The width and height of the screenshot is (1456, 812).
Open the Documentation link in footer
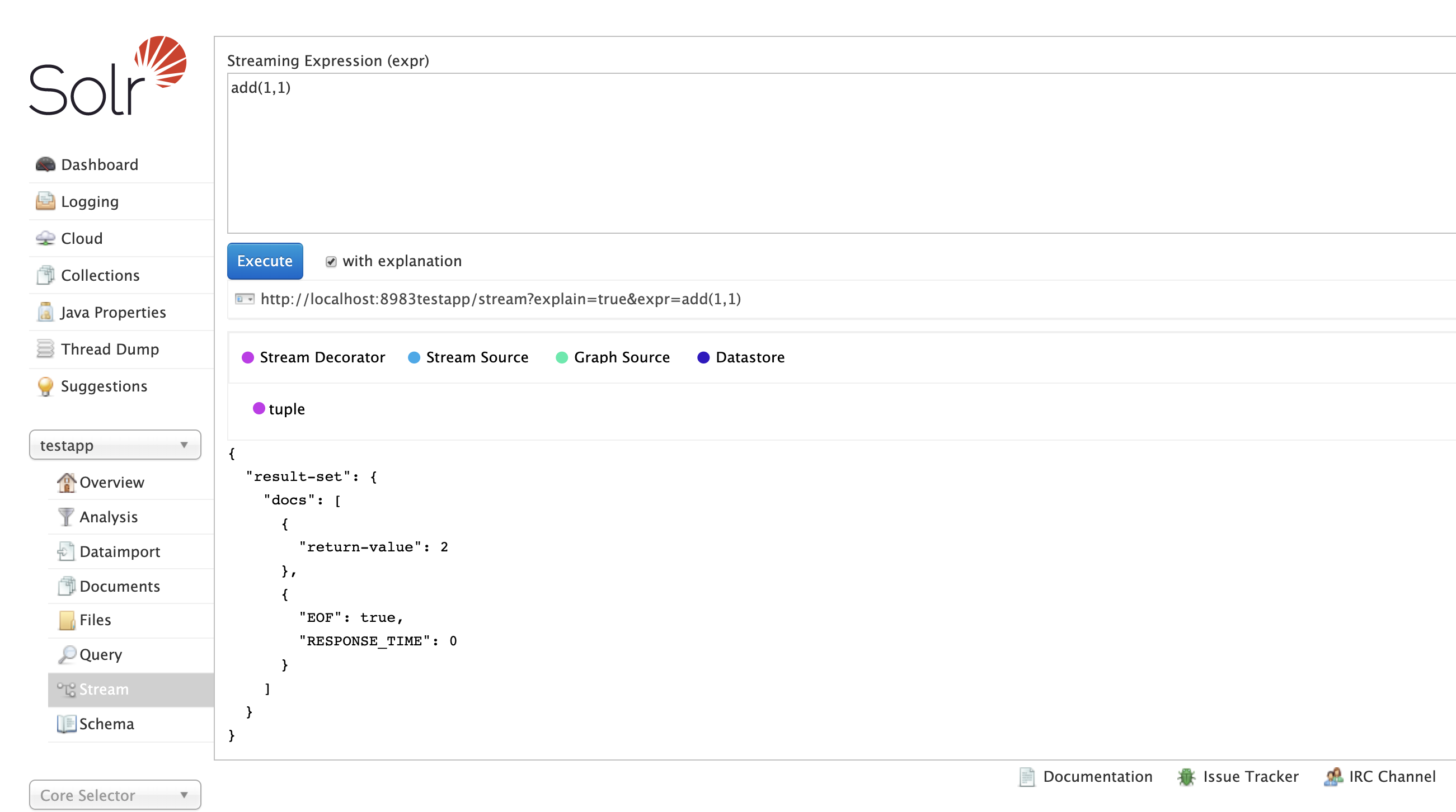tap(1097, 777)
